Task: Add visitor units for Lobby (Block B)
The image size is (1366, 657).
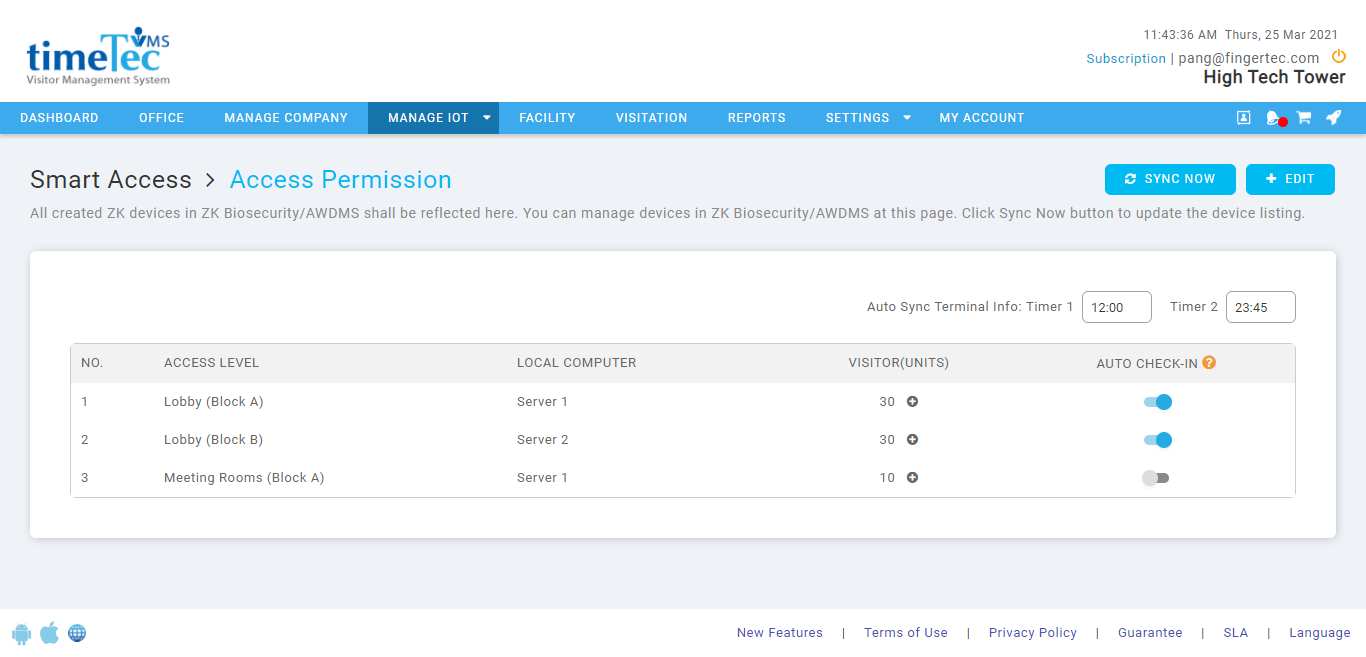Action: [912, 440]
